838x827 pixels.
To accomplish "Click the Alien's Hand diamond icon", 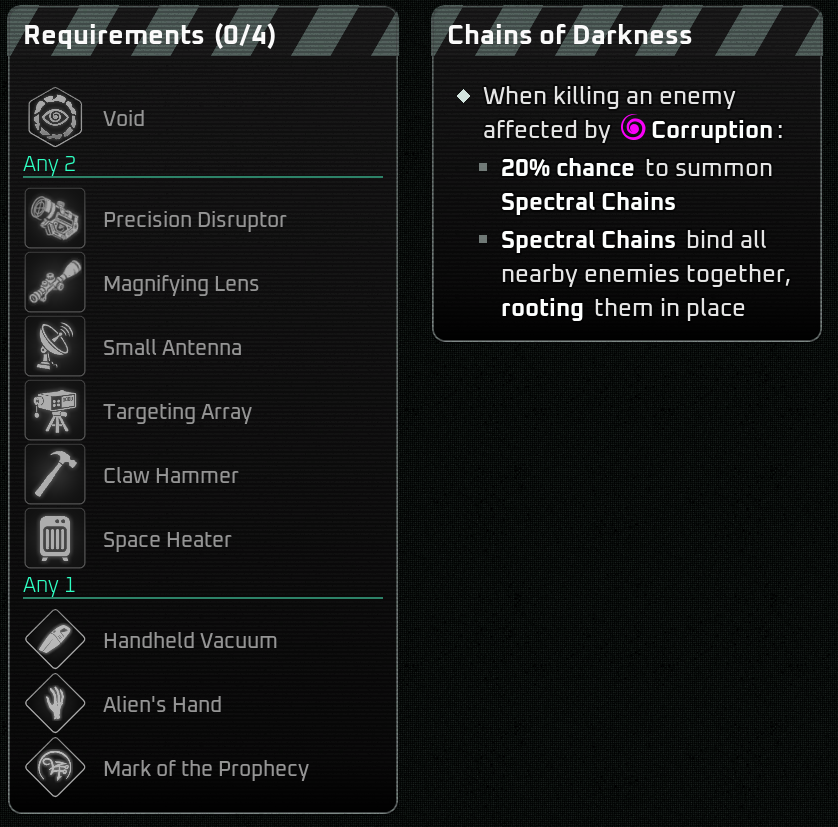I will 55,704.
